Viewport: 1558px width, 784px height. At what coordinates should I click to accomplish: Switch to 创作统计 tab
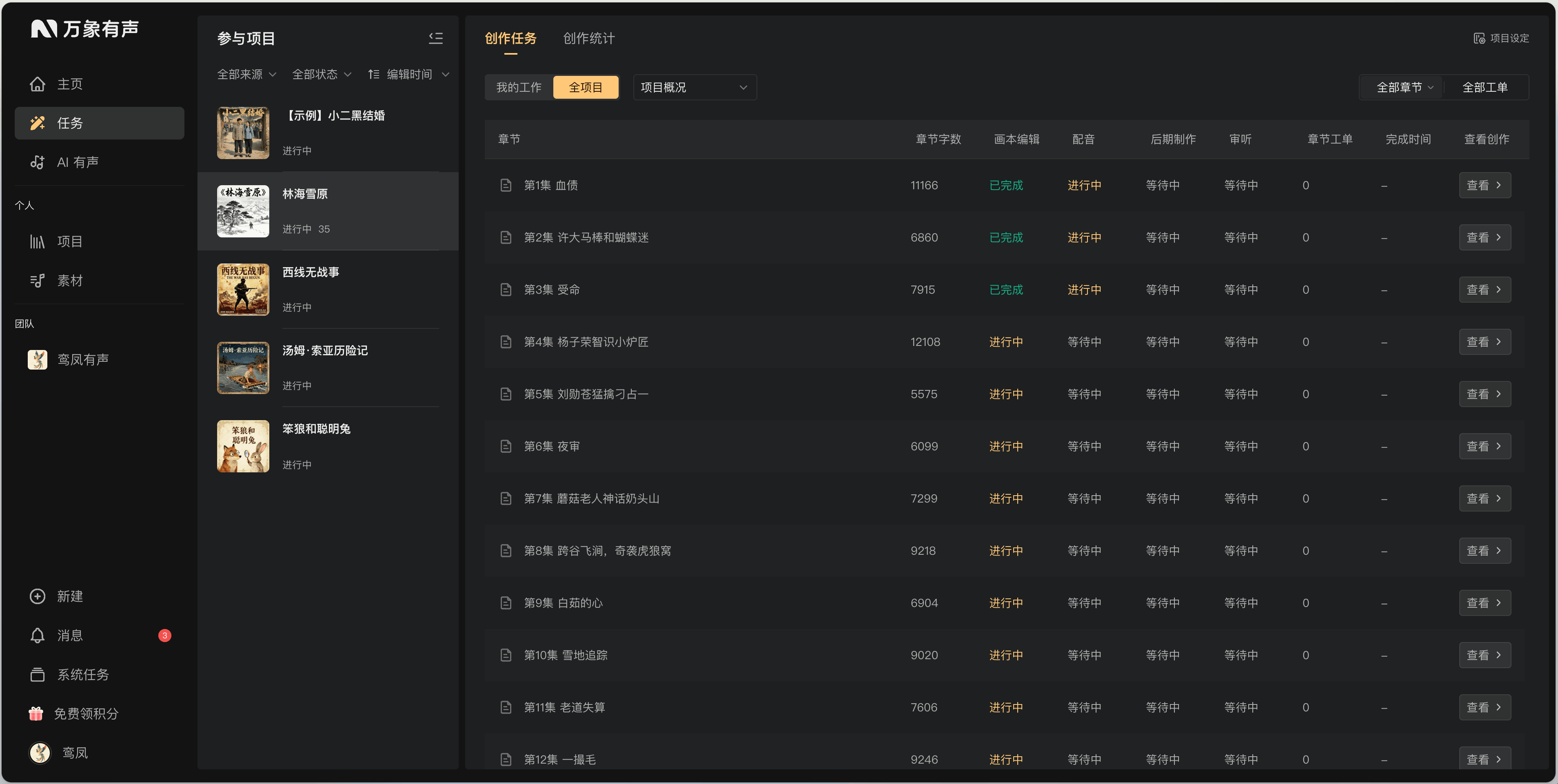pos(588,38)
